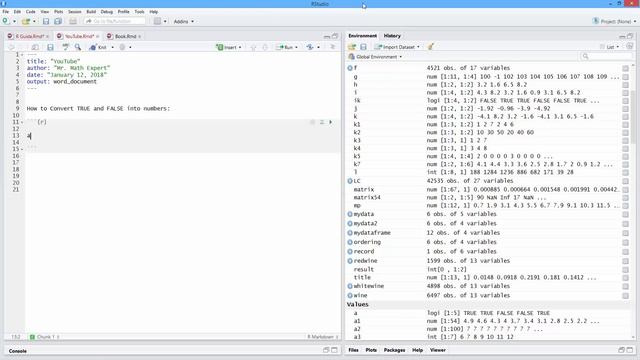The height and width of the screenshot is (360, 640).
Task: View LC data in grid icon
Action: [x=625, y=181]
